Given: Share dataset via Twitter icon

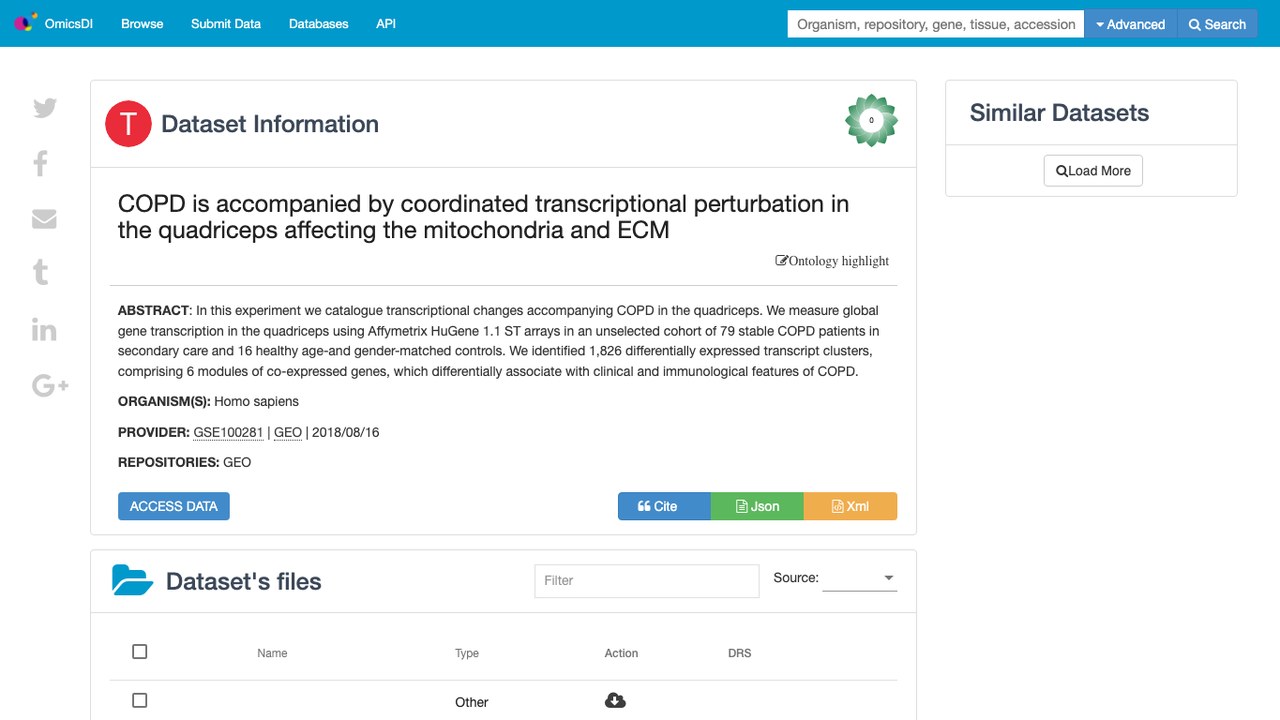Looking at the screenshot, I should (45, 108).
